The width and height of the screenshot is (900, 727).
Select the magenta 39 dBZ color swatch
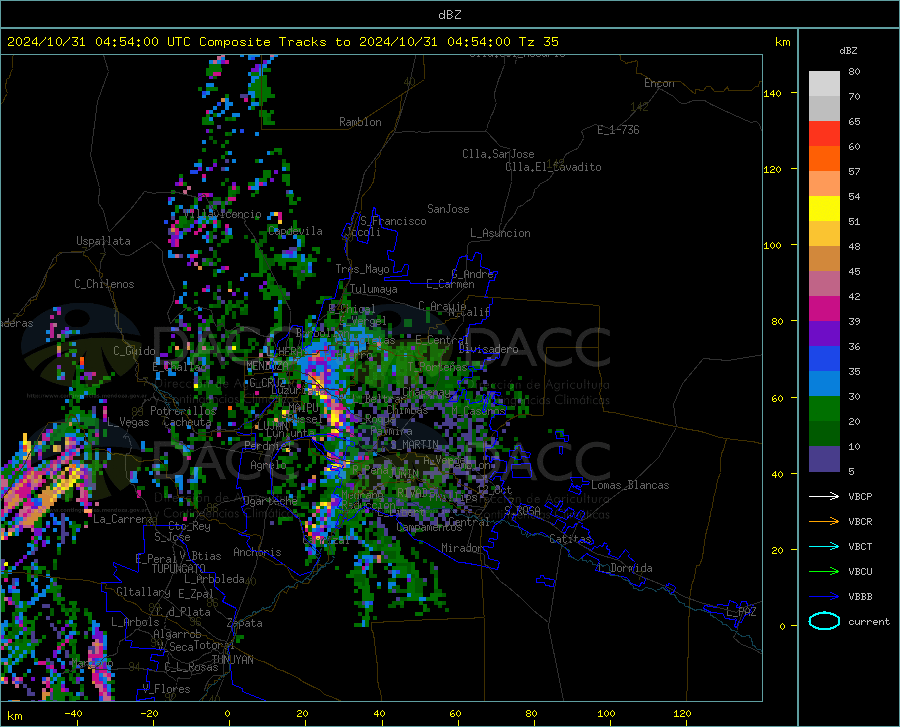[824, 309]
